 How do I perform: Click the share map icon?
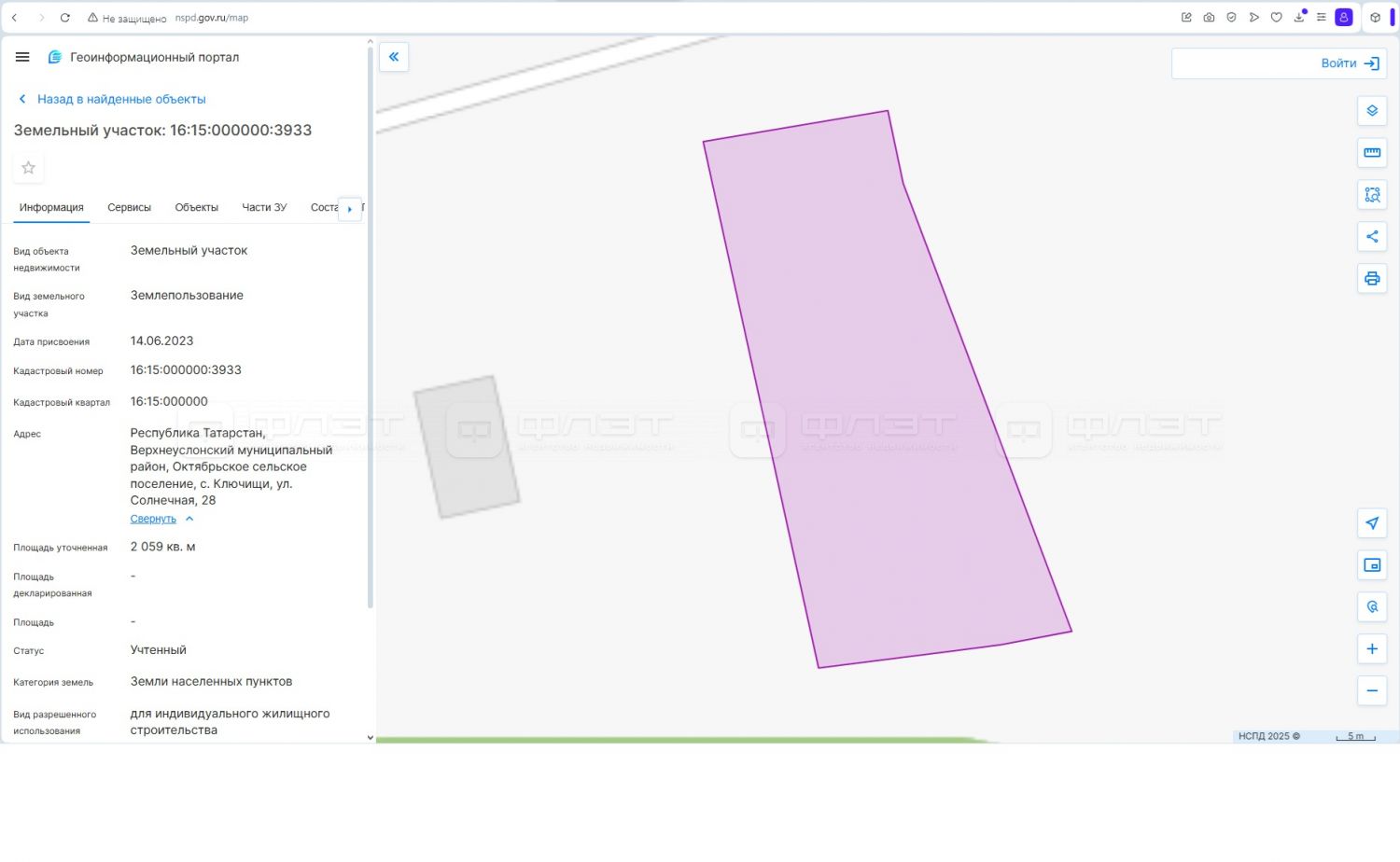(x=1371, y=237)
